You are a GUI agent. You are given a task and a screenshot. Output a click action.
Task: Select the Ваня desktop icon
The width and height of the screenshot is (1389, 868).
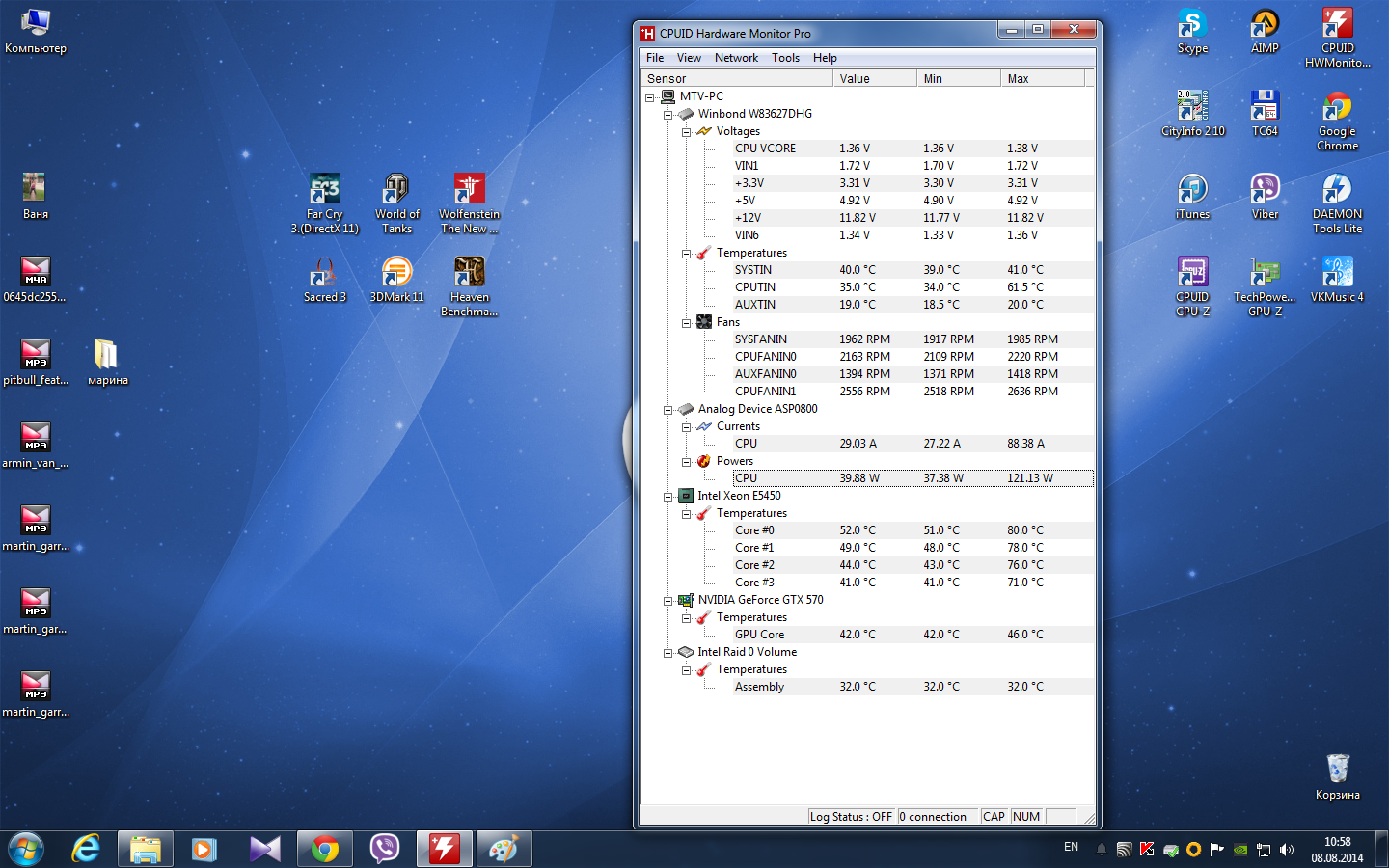coord(36,197)
